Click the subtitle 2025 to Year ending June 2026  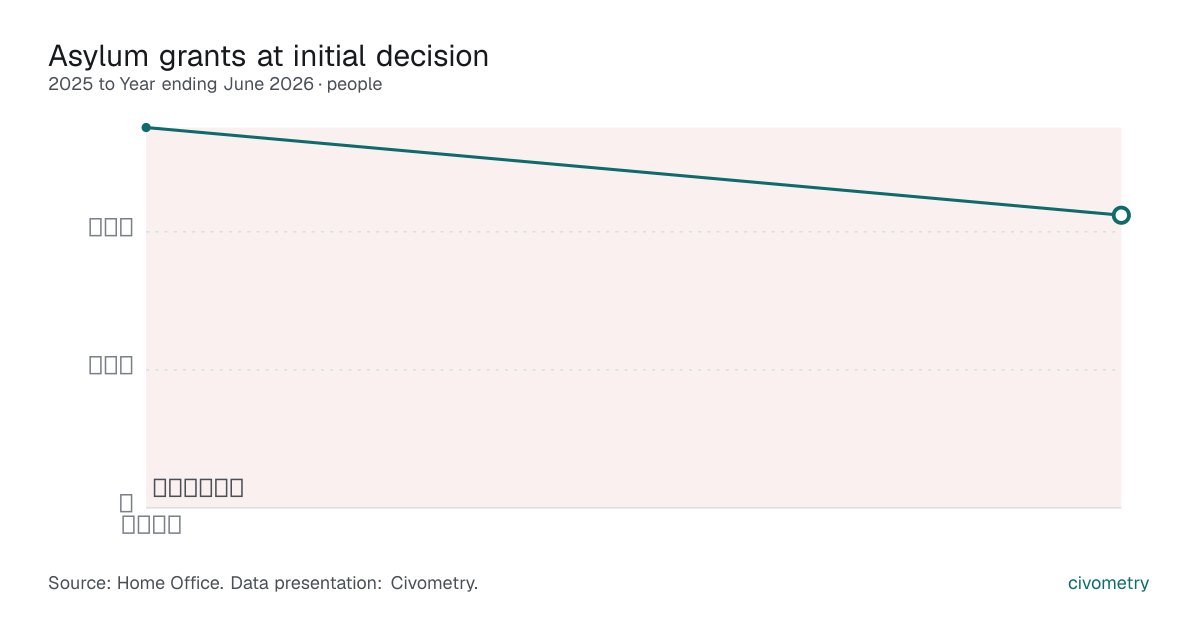pyautogui.click(x=180, y=85)
